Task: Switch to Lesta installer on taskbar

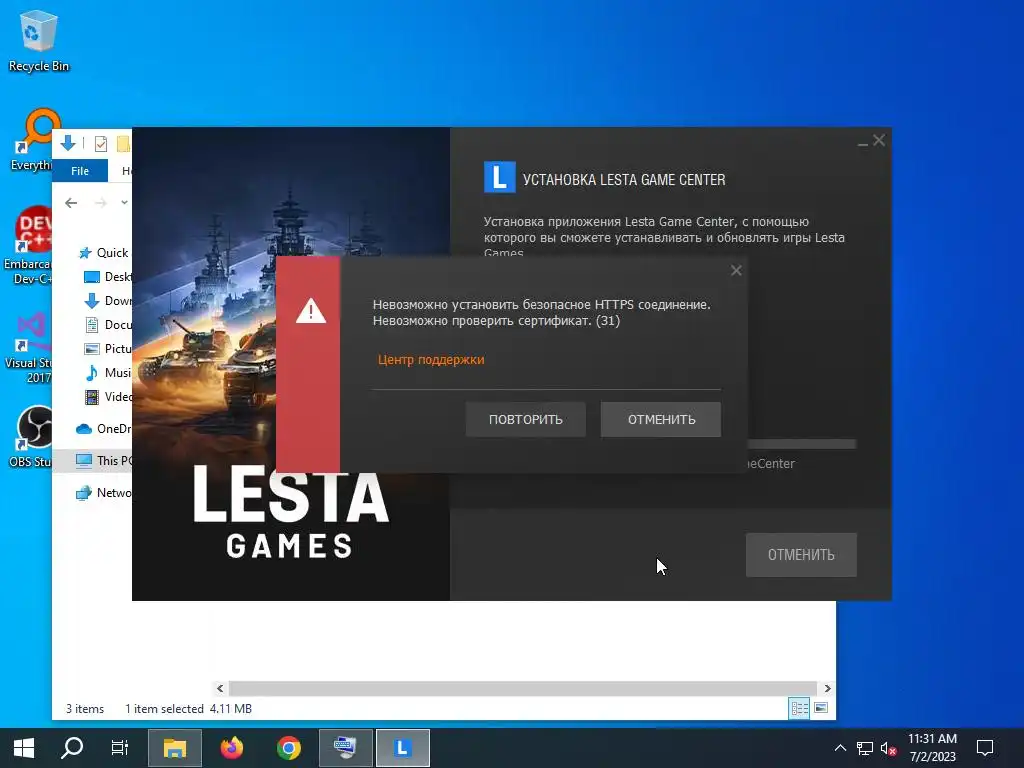Action: (403, 748)
